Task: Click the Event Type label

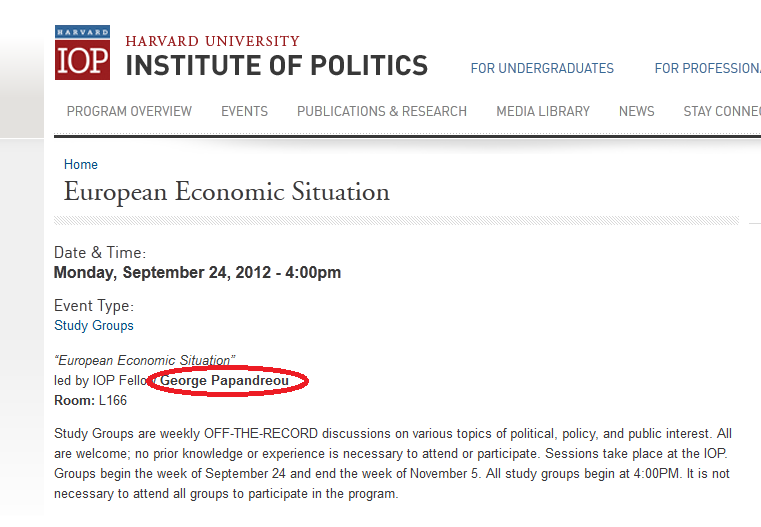Action: tap(94, 306)
